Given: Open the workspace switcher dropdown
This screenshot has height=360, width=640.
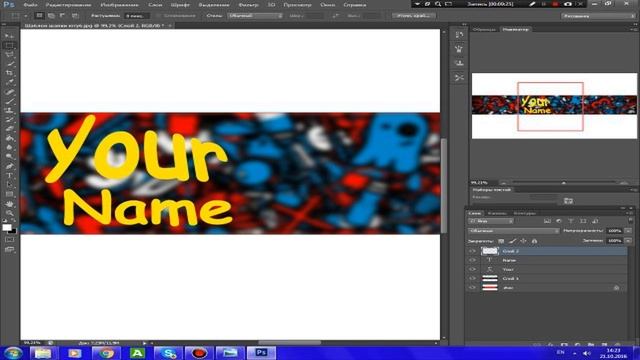Looking at the screenshot, I should (598, 16).
